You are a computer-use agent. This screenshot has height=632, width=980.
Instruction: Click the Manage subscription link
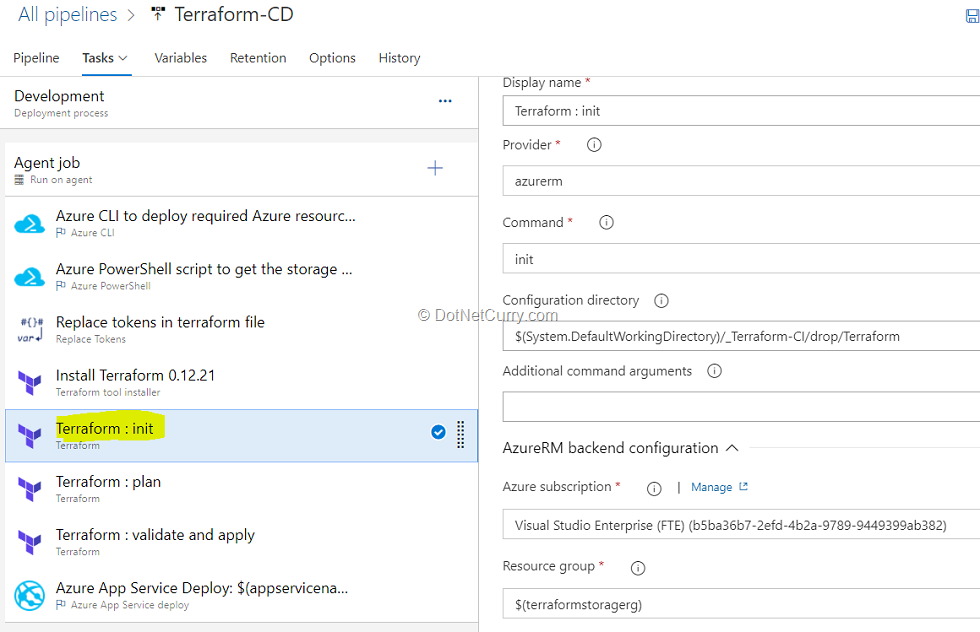click(711, 487)
